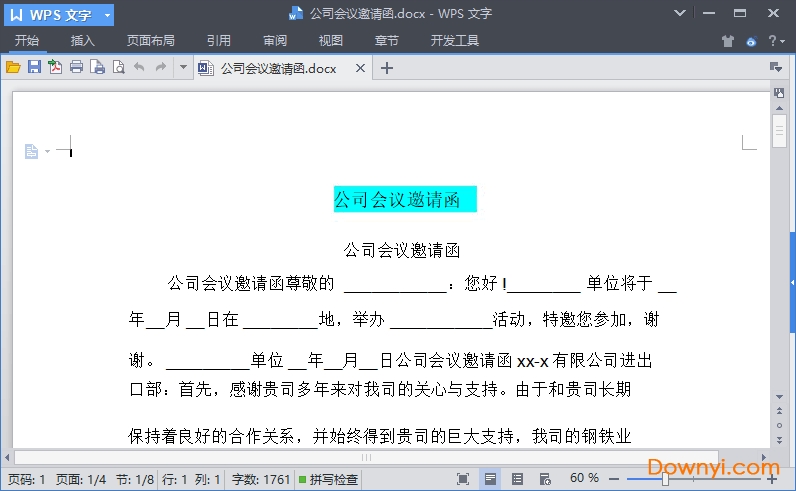Zoom in with the plus button
The height and width of the screenshot is (491, 796).
pos(772,479)
